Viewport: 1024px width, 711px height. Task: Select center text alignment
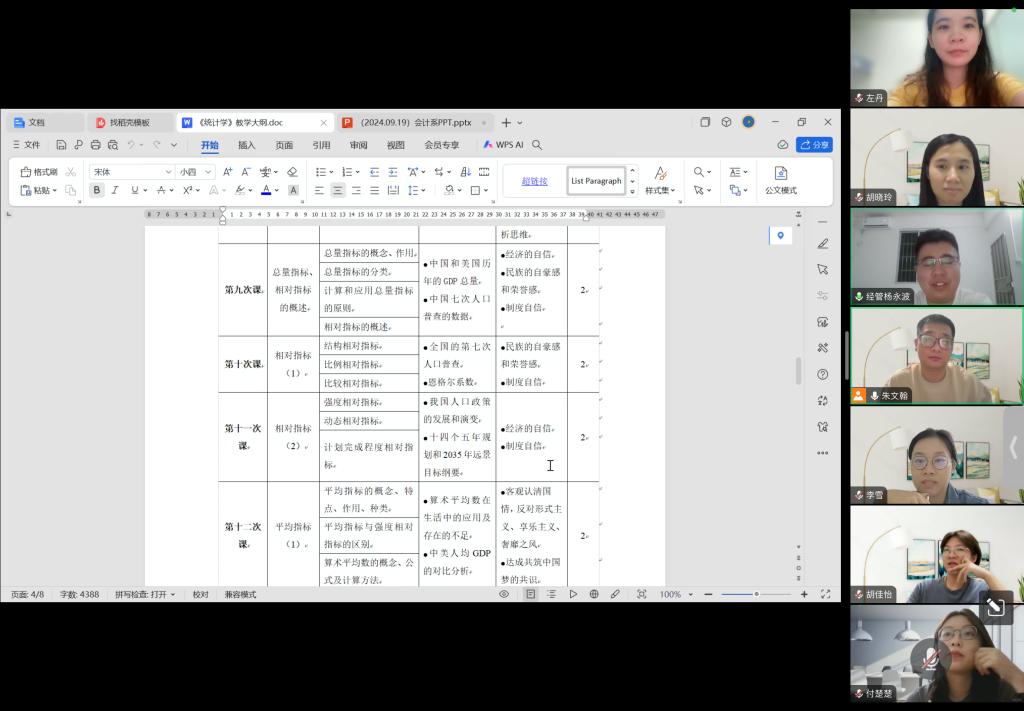pyautogui.click(x=338, y=190)
